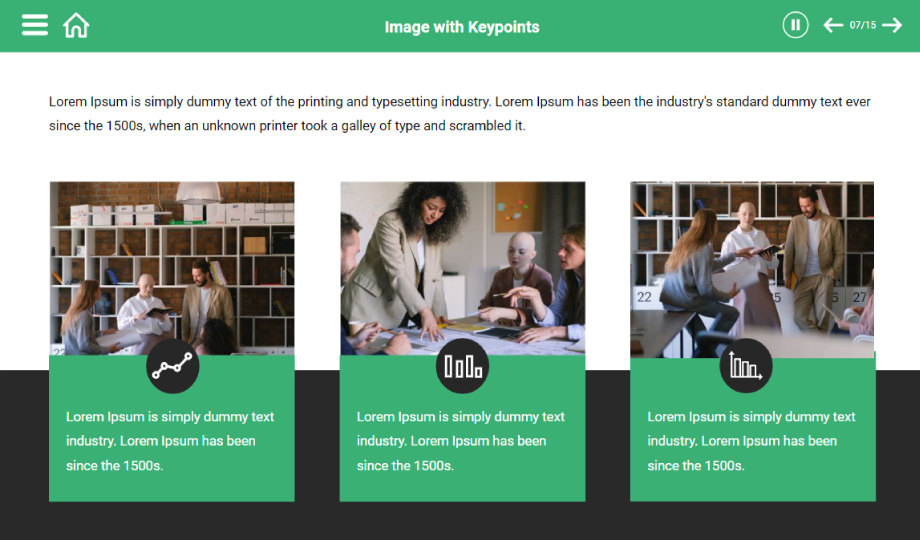Viewport: 920px width, 540px height.
Task: Select the first green keypoint card text
Action: (170, 441)
